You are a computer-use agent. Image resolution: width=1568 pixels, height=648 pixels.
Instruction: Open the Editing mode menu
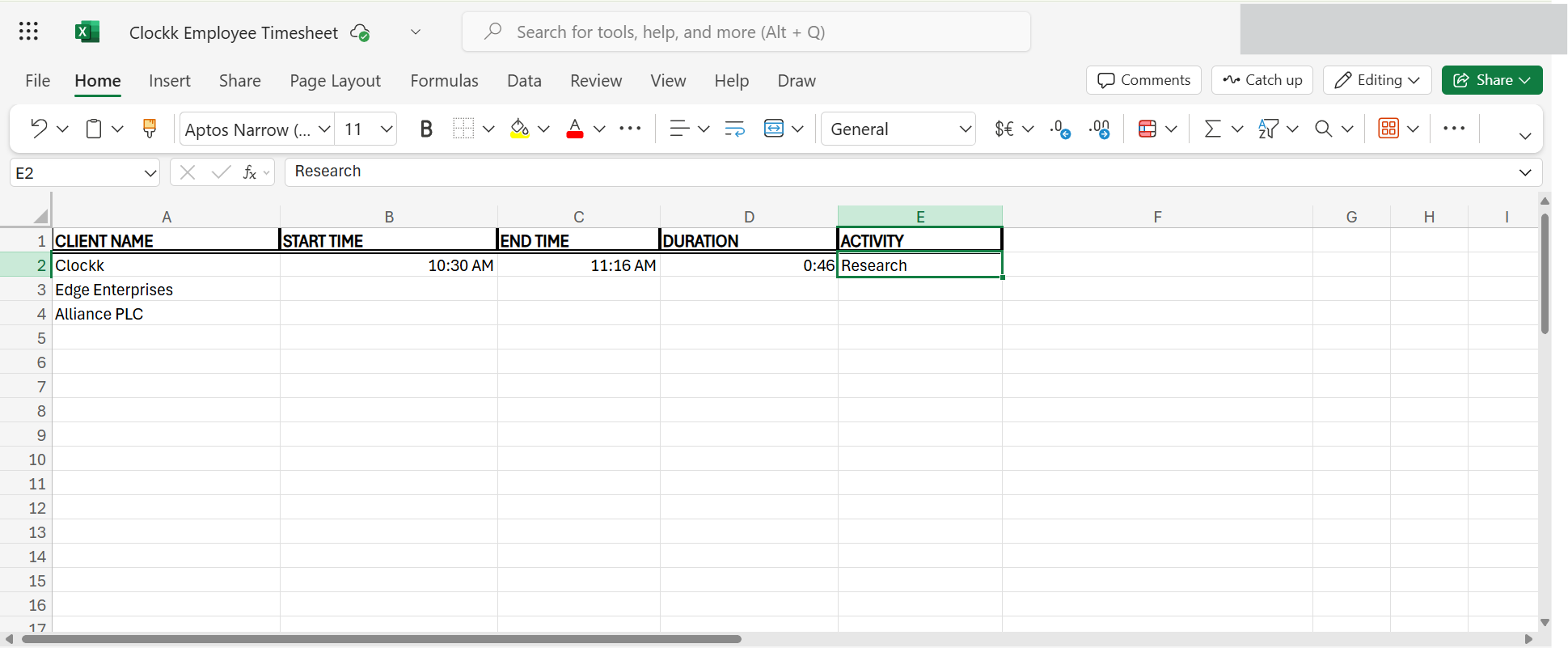point(1377,80)
